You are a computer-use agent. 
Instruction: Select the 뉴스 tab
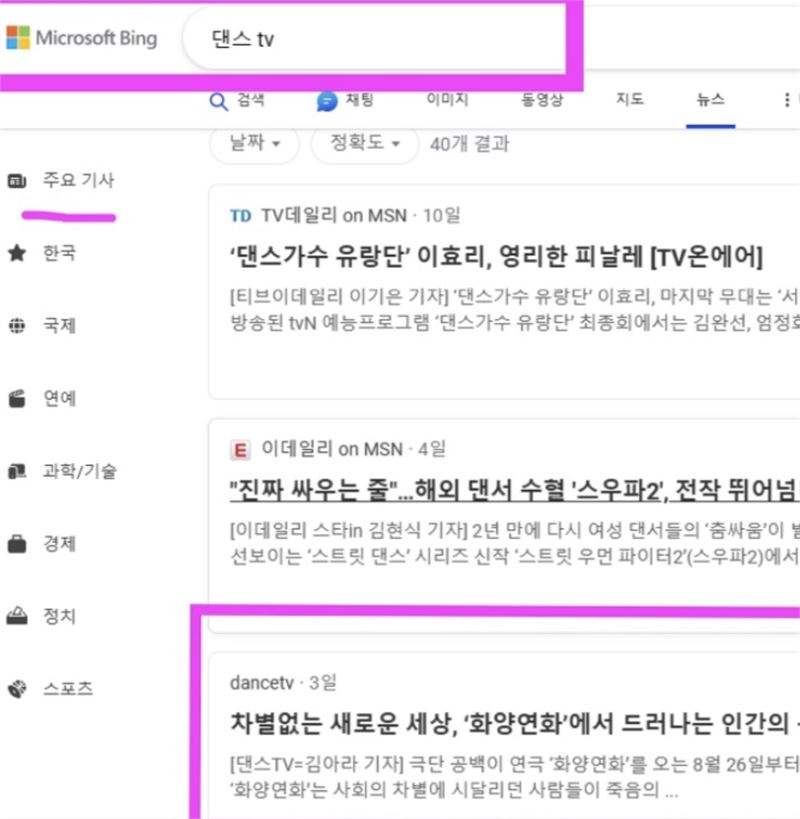tap(710, 99)
